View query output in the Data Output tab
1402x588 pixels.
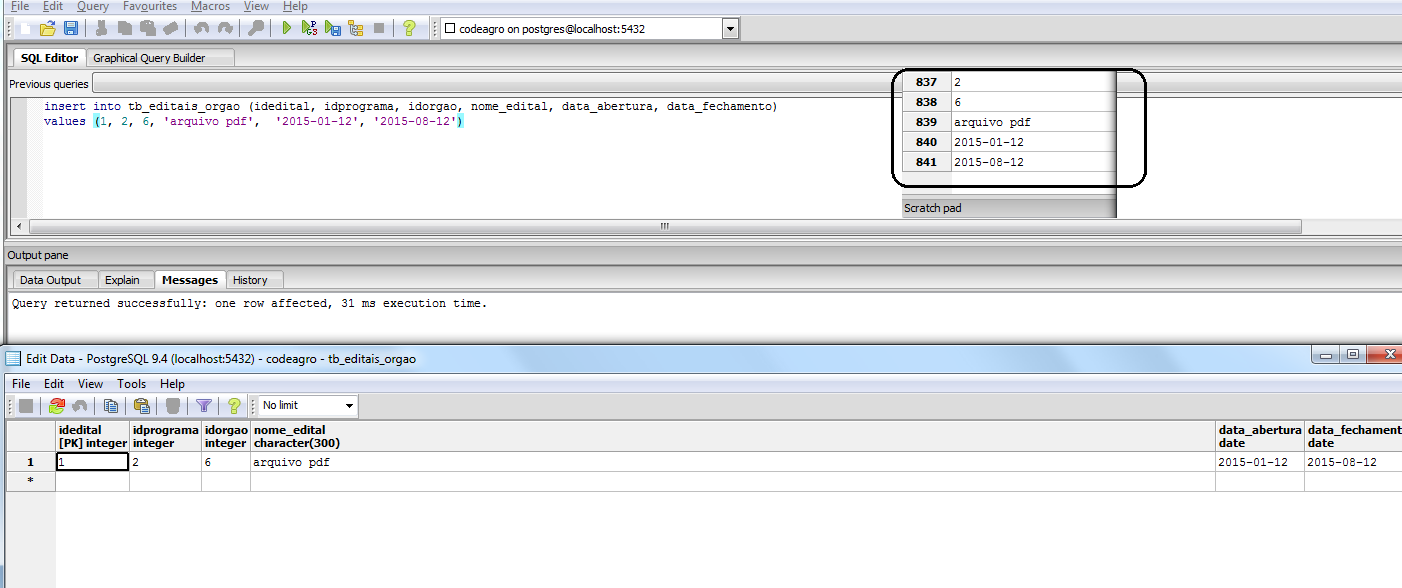pyautogui.click(x=54, y=280)
